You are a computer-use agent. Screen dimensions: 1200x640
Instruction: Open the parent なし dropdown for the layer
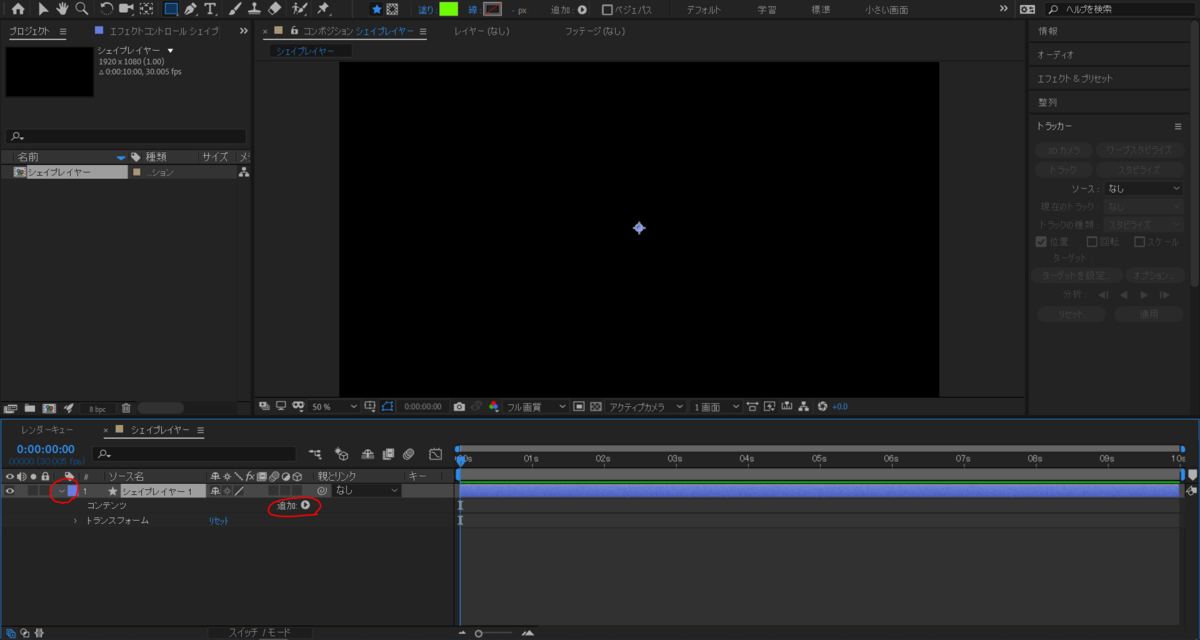pyautogui.click(x=366, y=491)
